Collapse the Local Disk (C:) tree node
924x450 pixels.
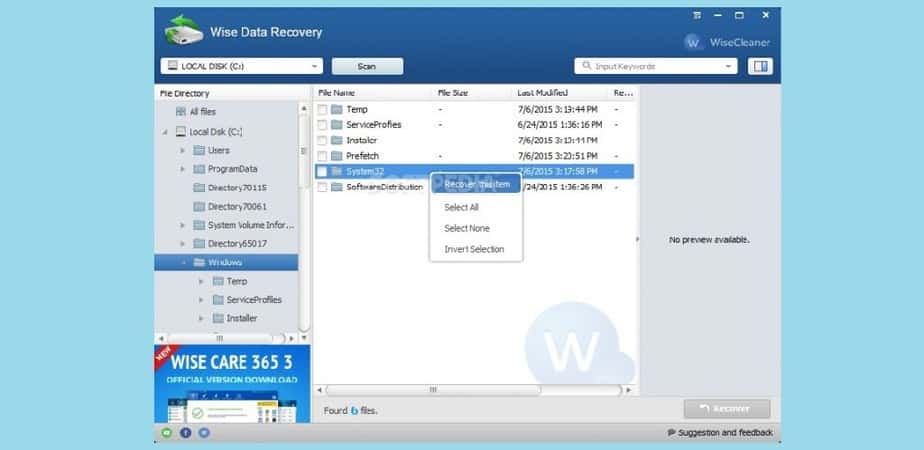165,132
